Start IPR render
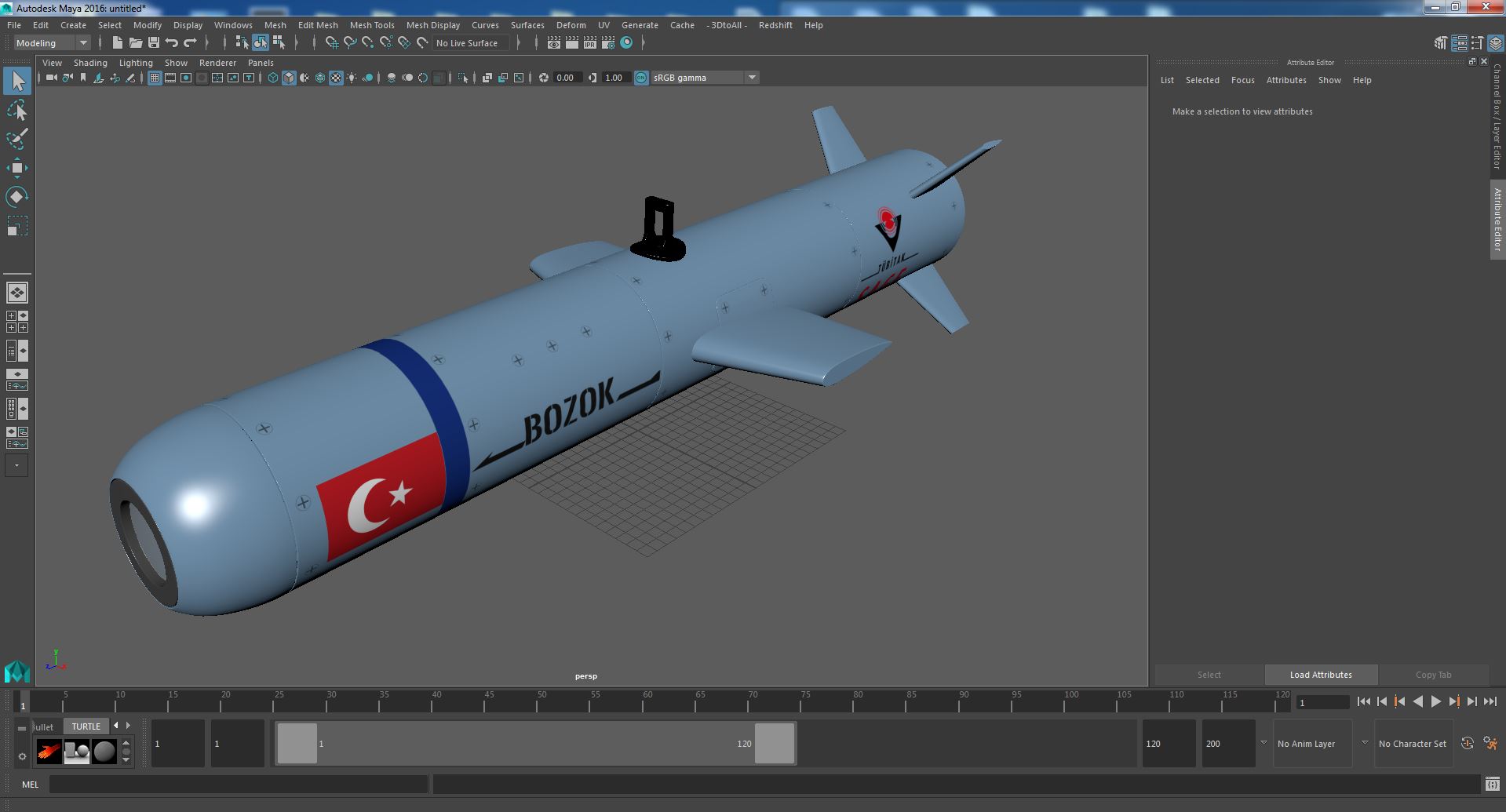1506x812 pixels. (590, 43)
